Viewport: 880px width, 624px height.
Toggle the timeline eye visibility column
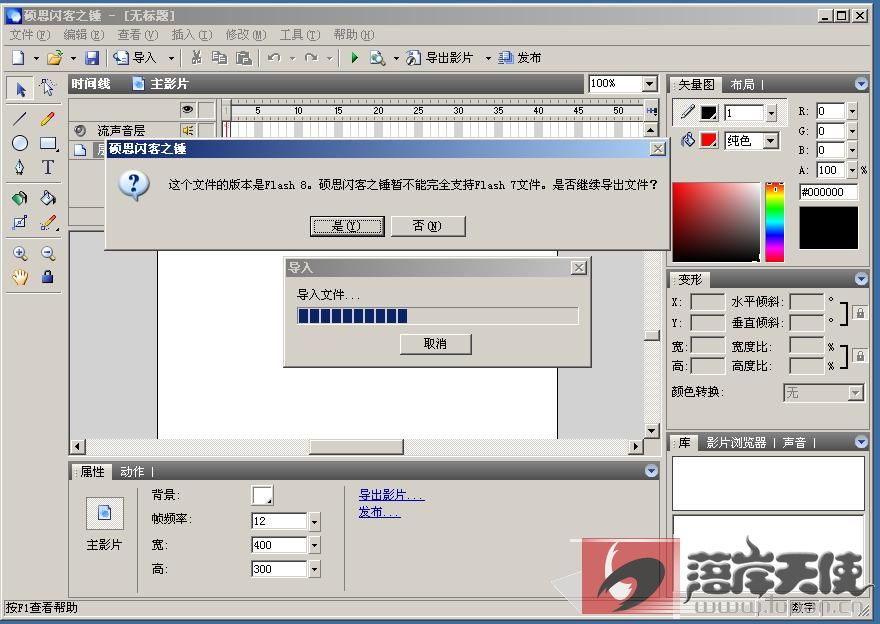pos(187,109)
